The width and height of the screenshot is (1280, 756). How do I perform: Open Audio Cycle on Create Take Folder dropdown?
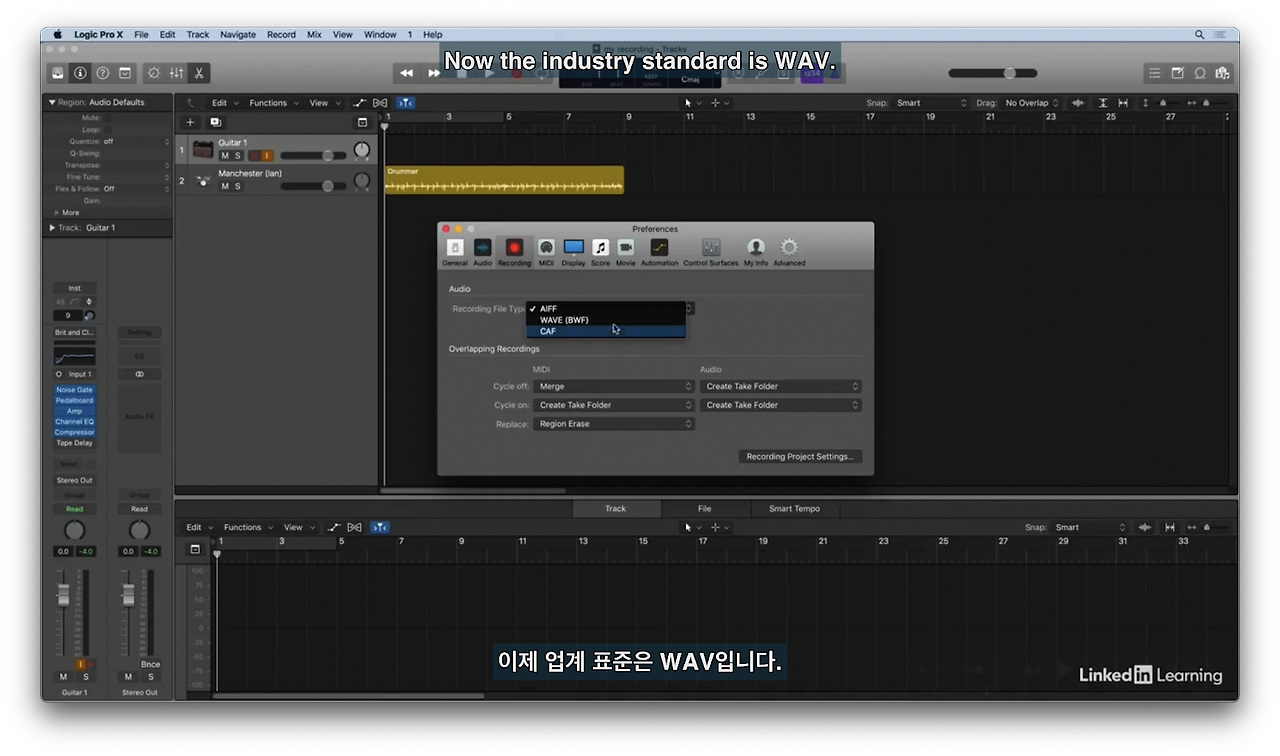(781, 405)
